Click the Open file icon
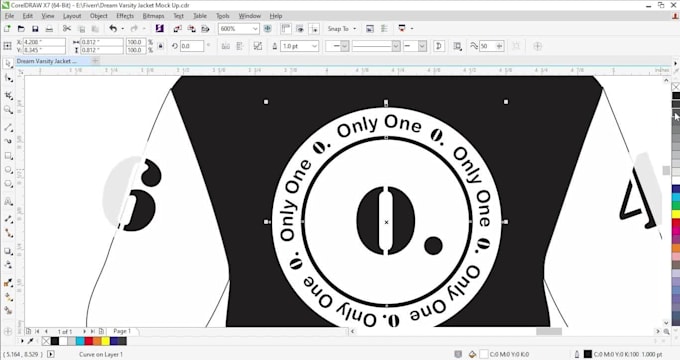The width and height of the screenshot is (680, 360). [21, 29]
